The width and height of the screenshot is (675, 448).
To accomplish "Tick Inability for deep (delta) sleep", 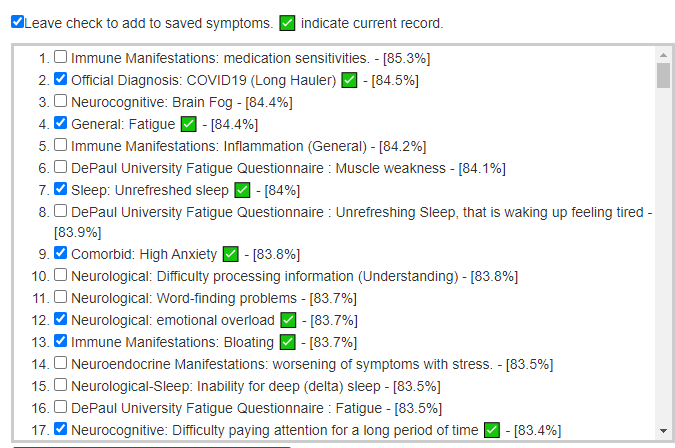I will (61, 385).
